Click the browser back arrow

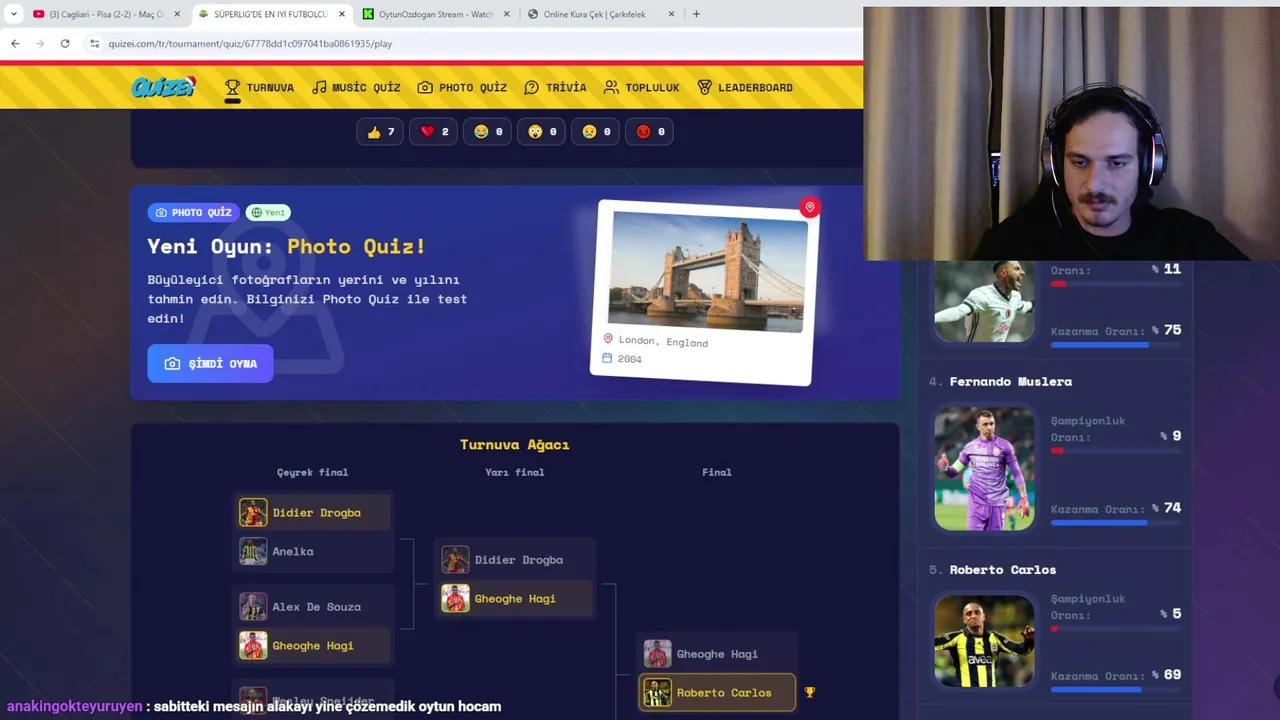[15, 43]
